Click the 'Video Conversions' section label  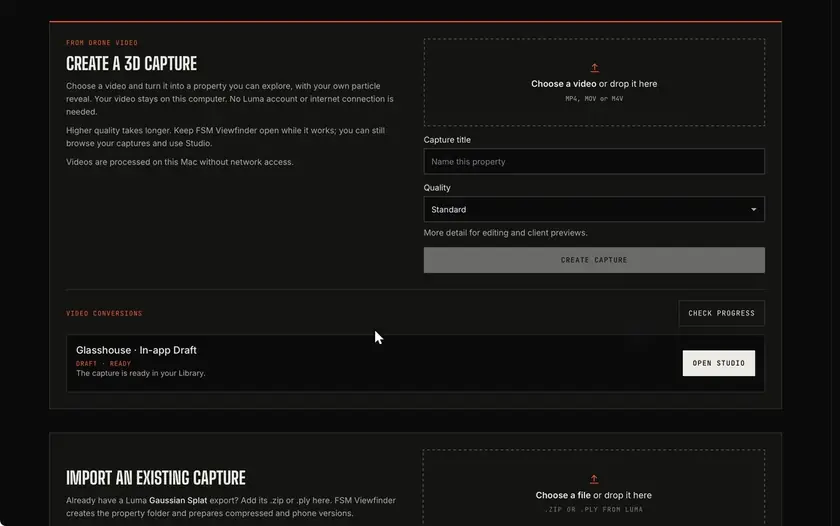click(x=104, y=313)
